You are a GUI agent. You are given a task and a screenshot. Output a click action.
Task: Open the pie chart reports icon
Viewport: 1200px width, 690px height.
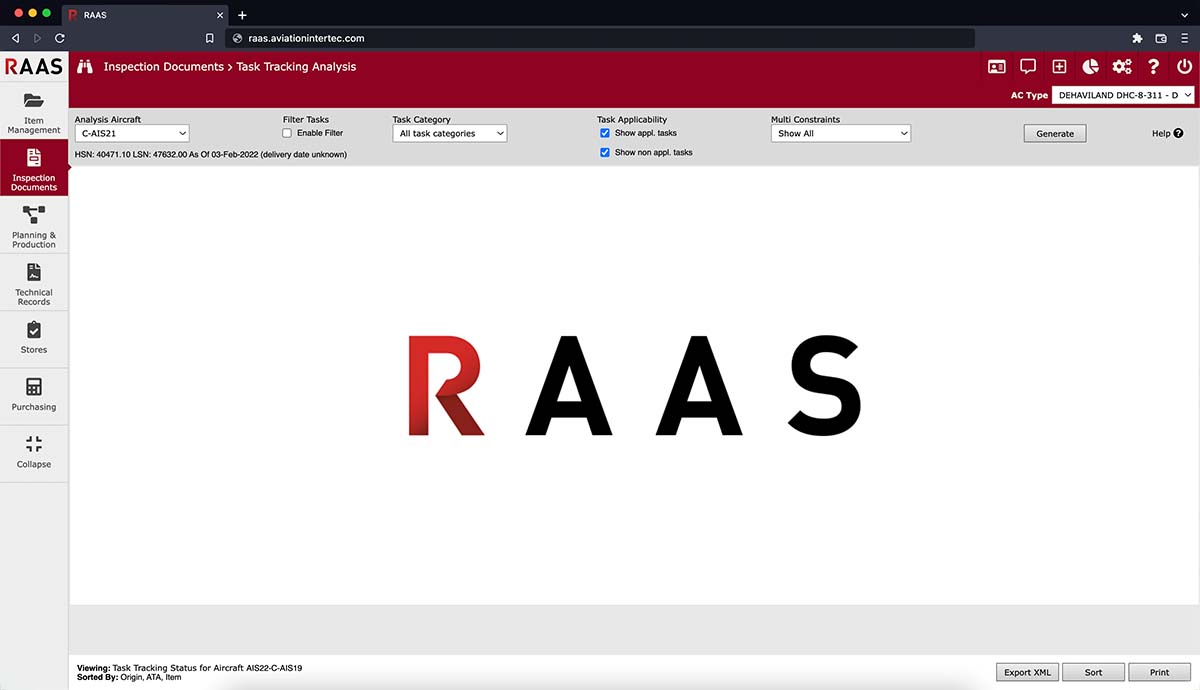click(x=1091, y=67)
